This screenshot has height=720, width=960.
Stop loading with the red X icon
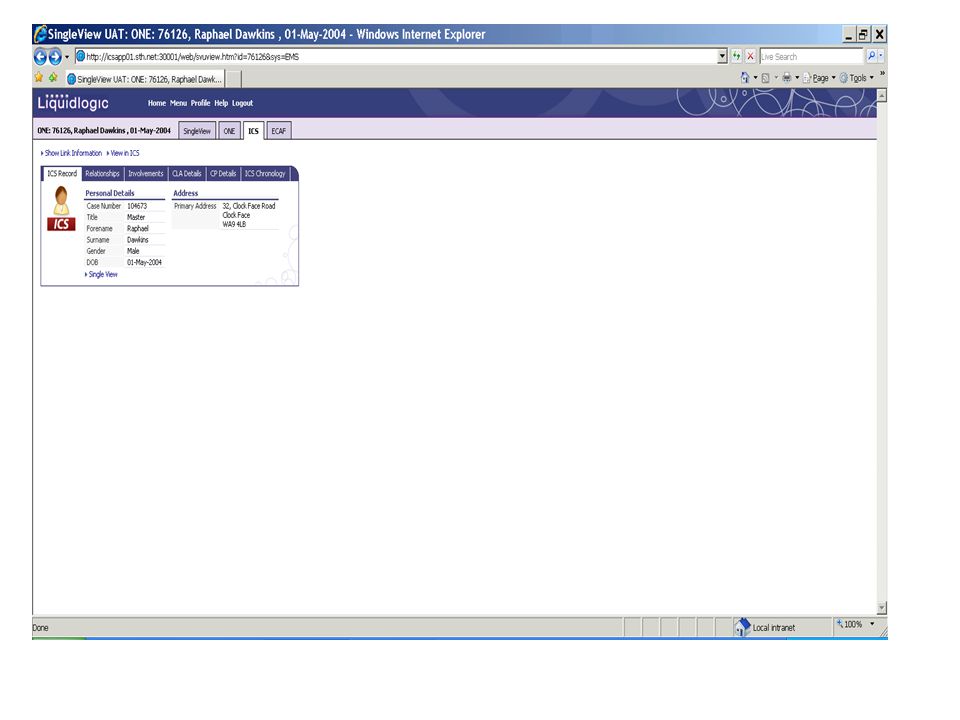750,56
